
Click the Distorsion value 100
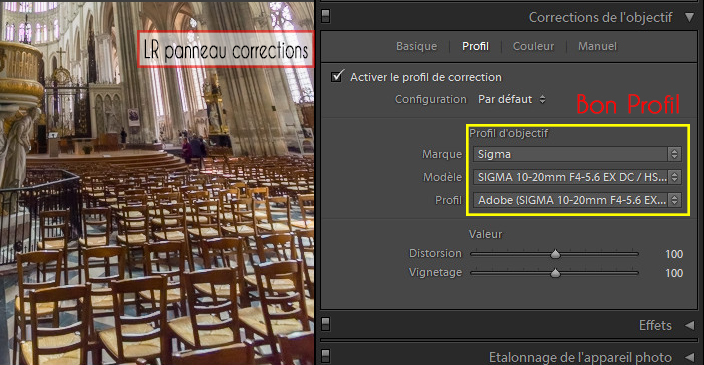click(674, 254)
